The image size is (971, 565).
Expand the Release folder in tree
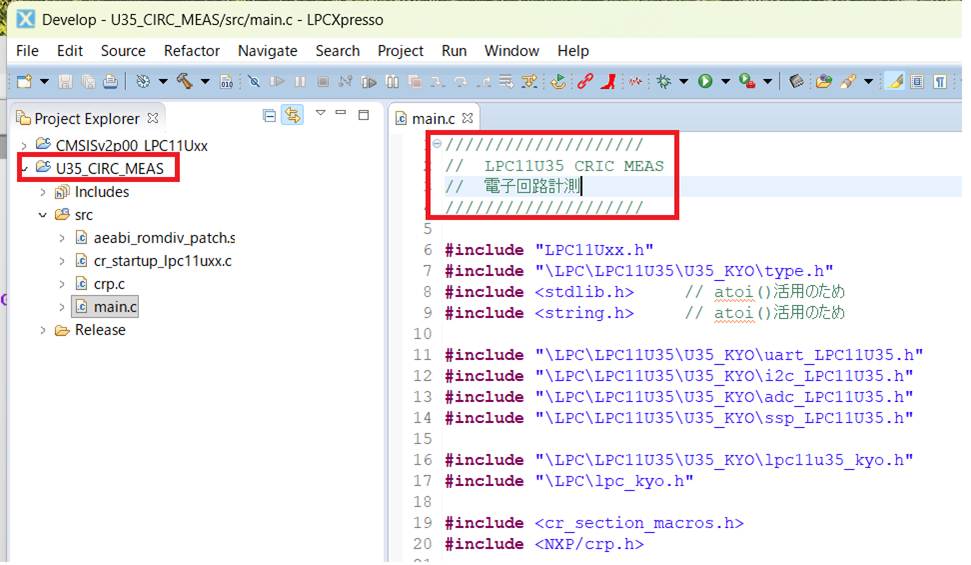pyautogui.click(x=43, y=330)
